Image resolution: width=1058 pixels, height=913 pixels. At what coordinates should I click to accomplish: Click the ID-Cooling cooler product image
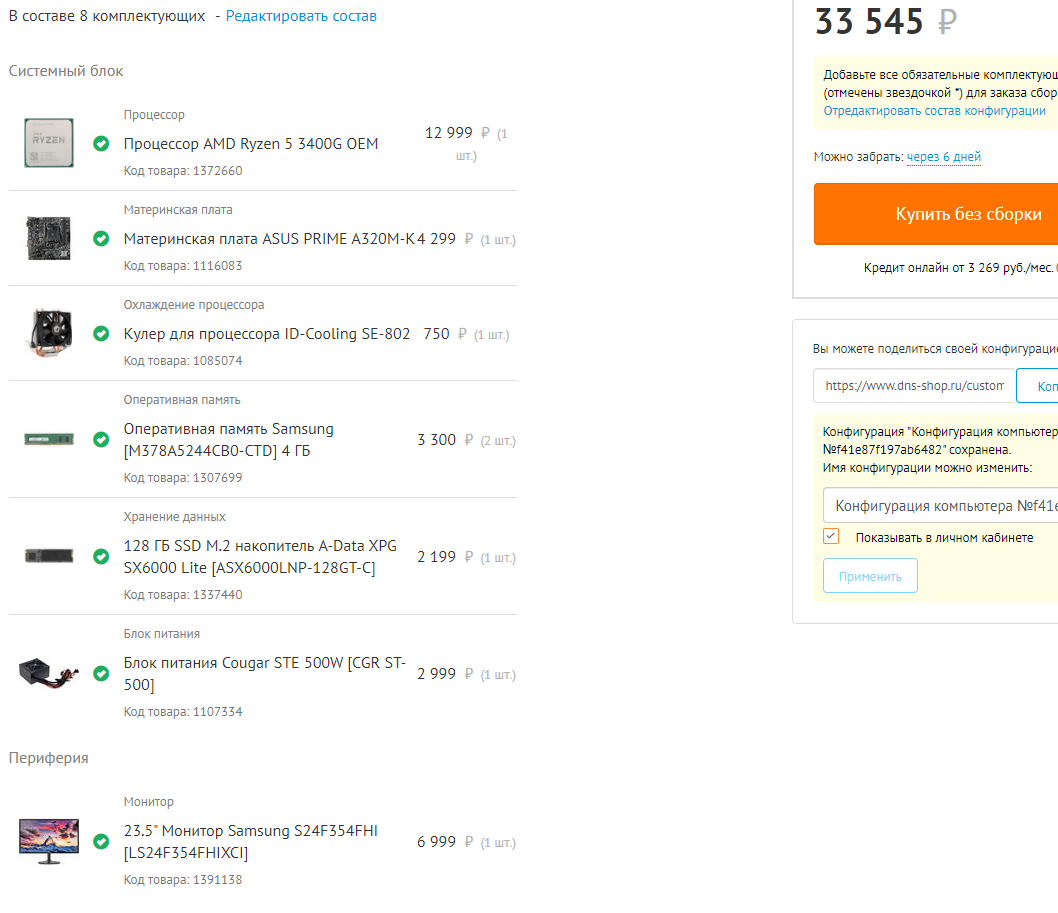(x=49, y=333)
